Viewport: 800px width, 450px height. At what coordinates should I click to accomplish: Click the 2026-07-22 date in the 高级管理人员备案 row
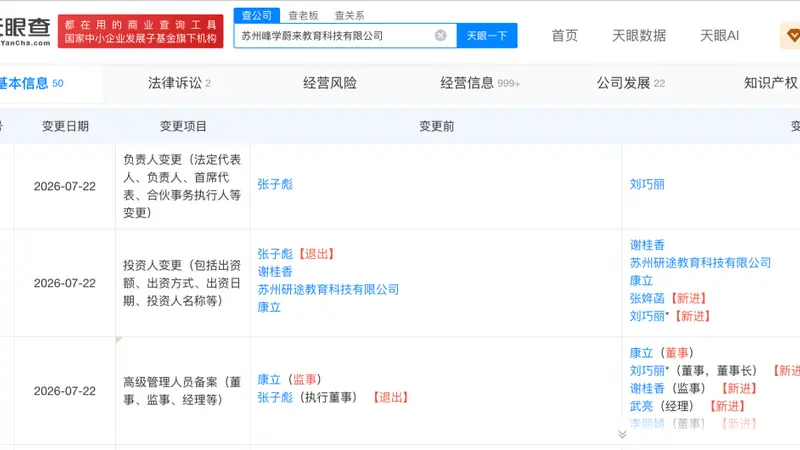65,391
